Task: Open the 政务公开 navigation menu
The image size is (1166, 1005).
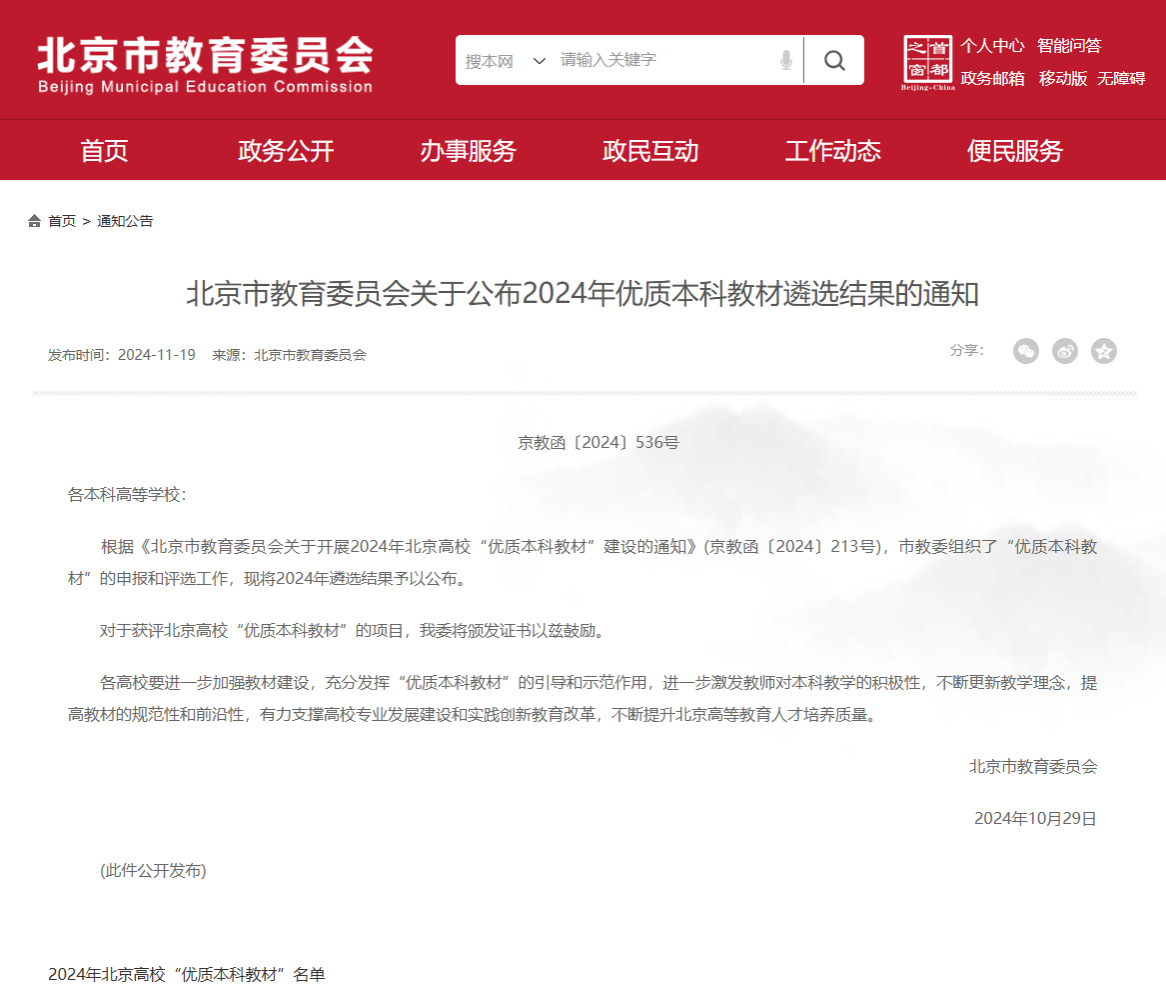Action: pos(286,151)
